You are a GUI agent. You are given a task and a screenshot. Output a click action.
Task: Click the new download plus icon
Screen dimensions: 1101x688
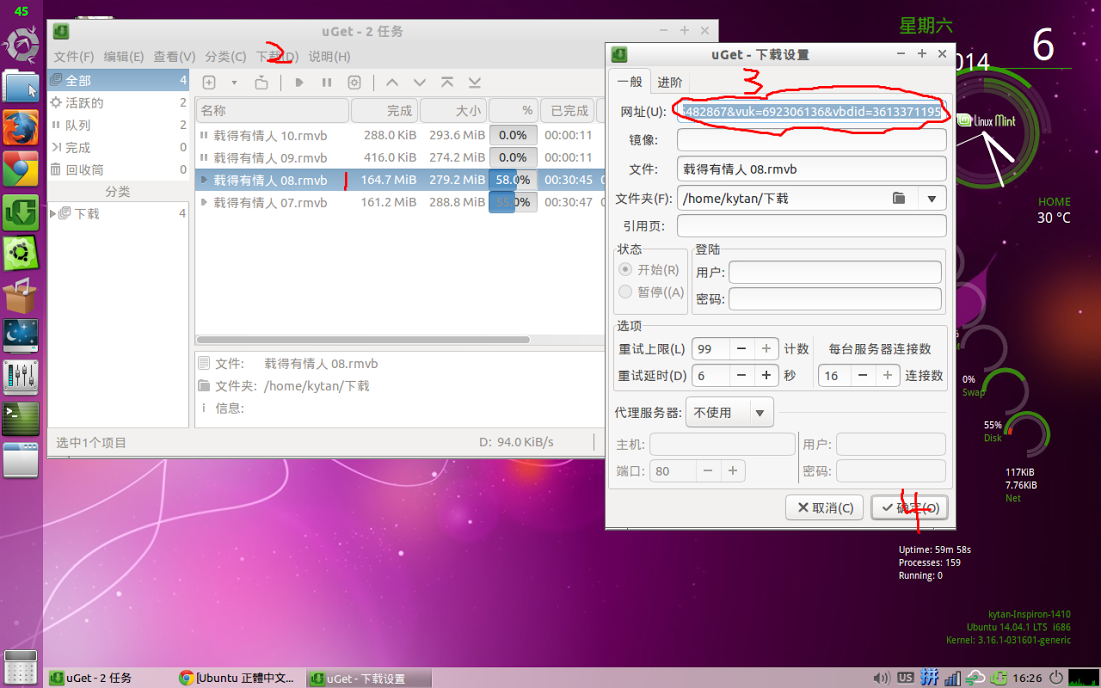209,83
